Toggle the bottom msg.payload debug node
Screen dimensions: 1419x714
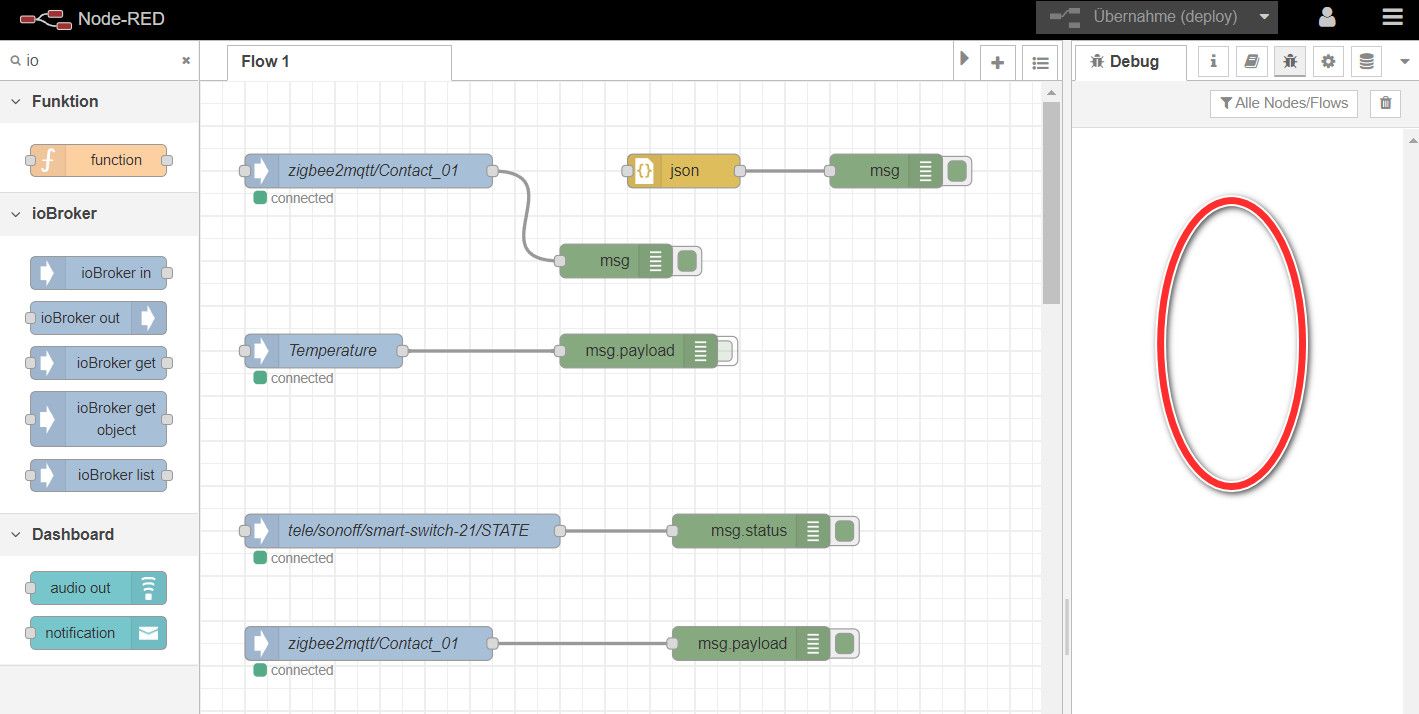pyautogui.click(x=844, y=644)
